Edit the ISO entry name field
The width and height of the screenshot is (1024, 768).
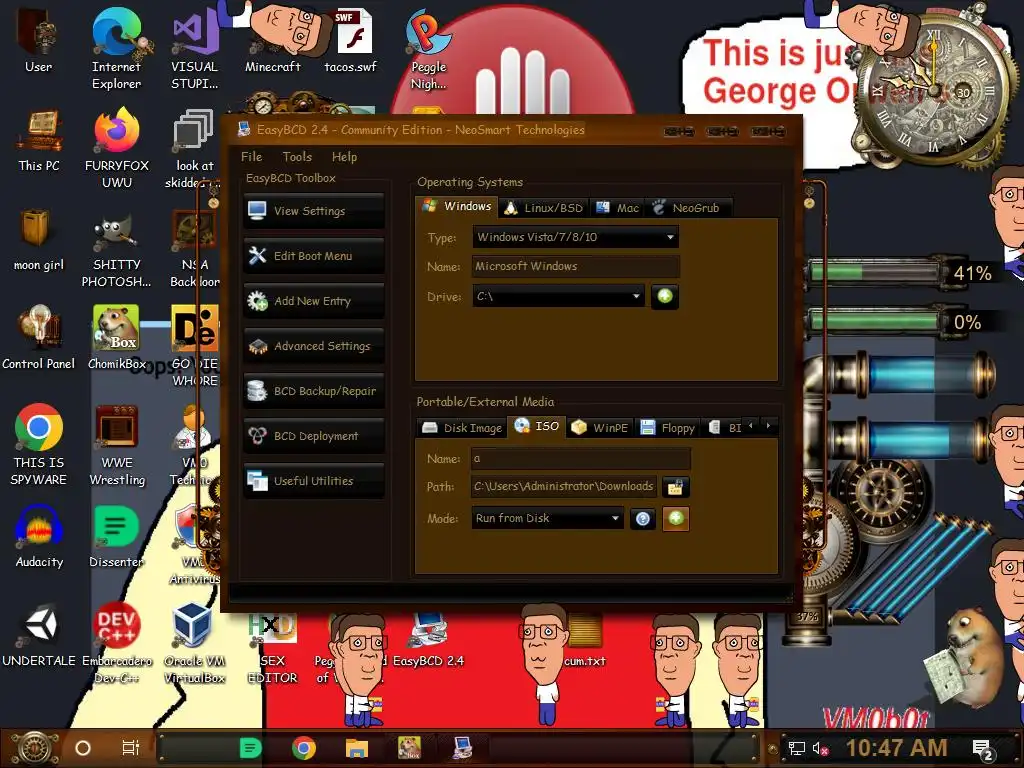tap(581, 458)
